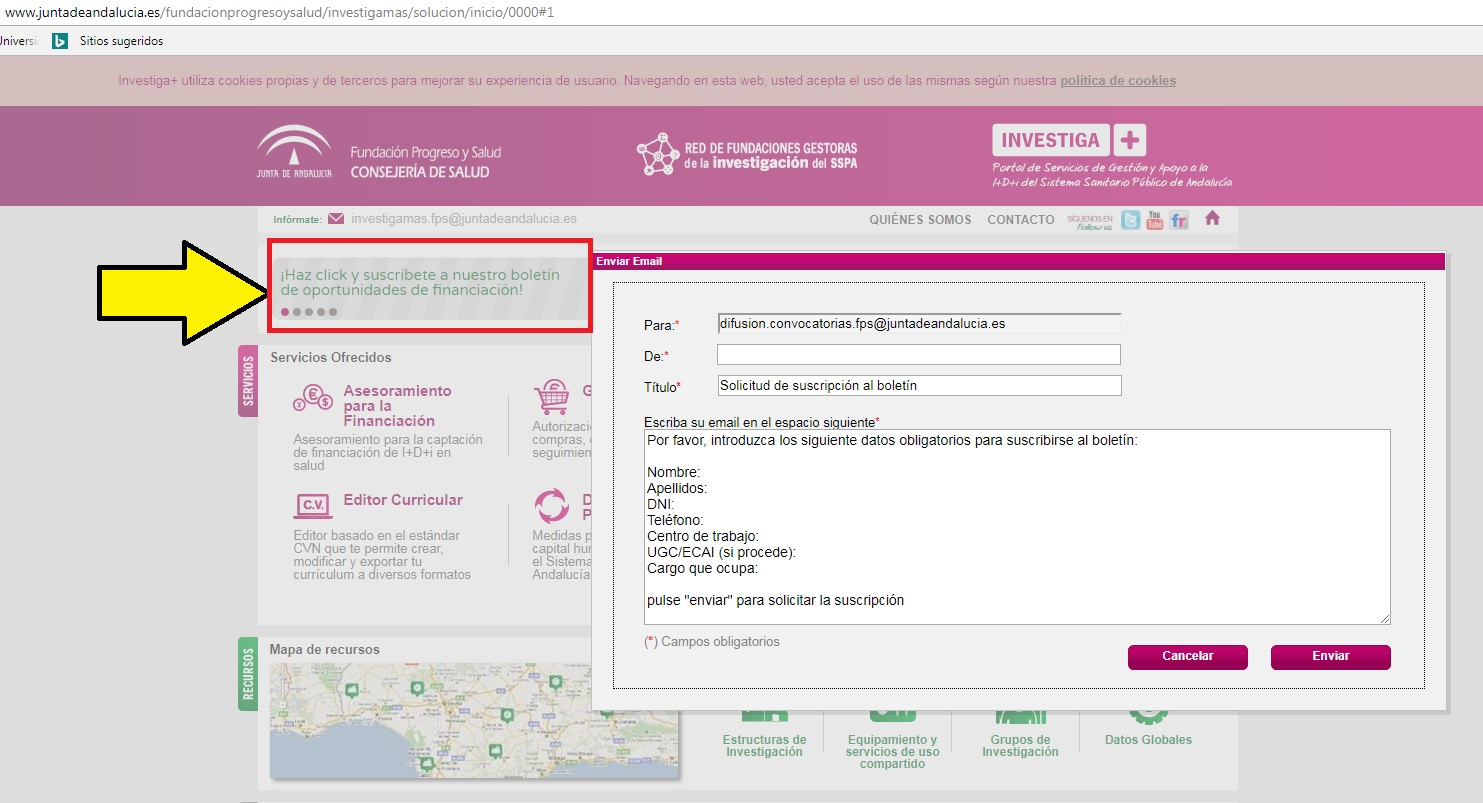Click the Enviar button to send email

(1331, 657)
